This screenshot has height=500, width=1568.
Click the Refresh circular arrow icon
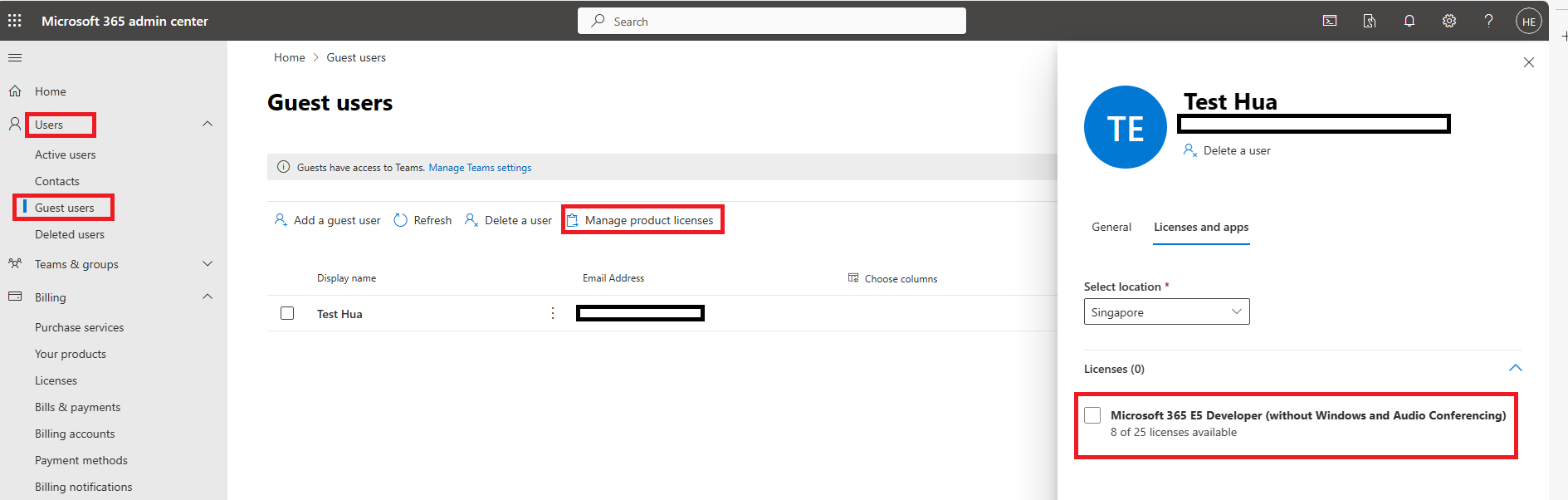point(401,220)
